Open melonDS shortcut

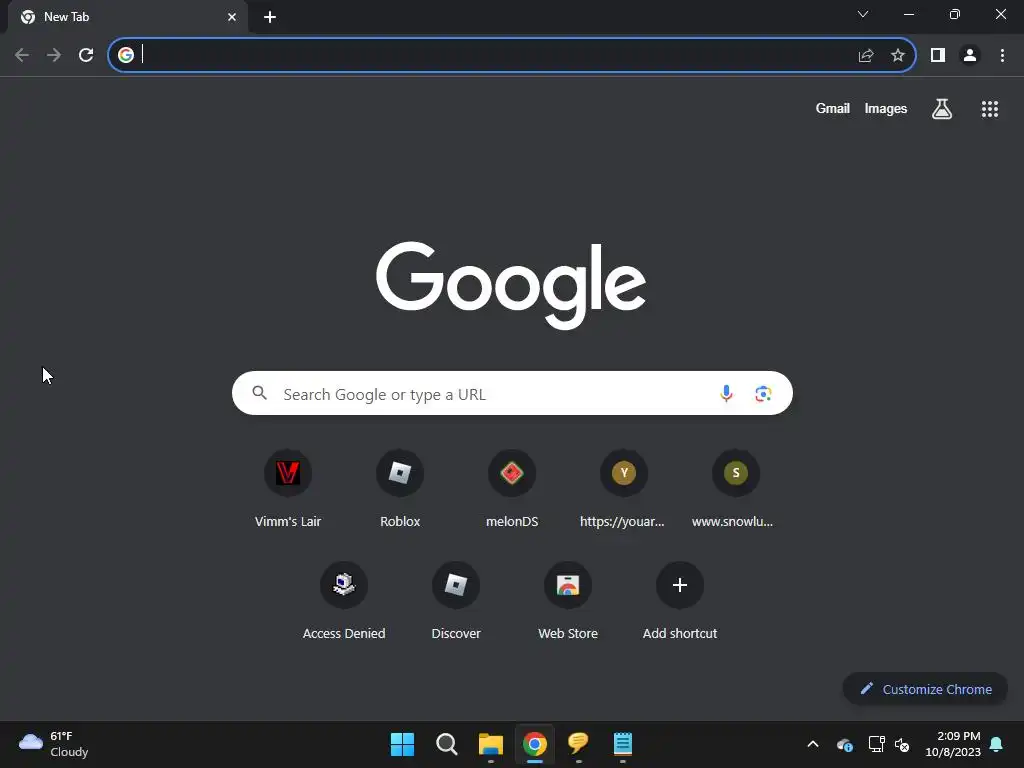point(512,488)
